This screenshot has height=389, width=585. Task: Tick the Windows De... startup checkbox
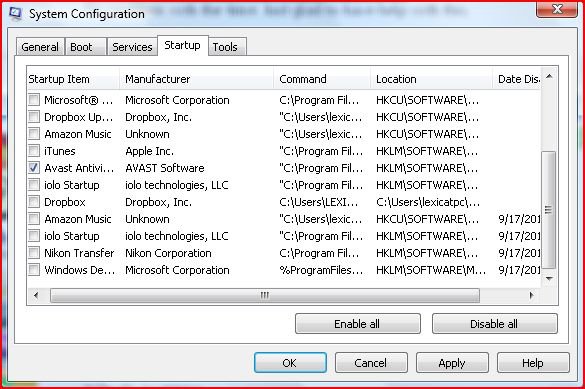pyautogui.click(x=34, y=270)
